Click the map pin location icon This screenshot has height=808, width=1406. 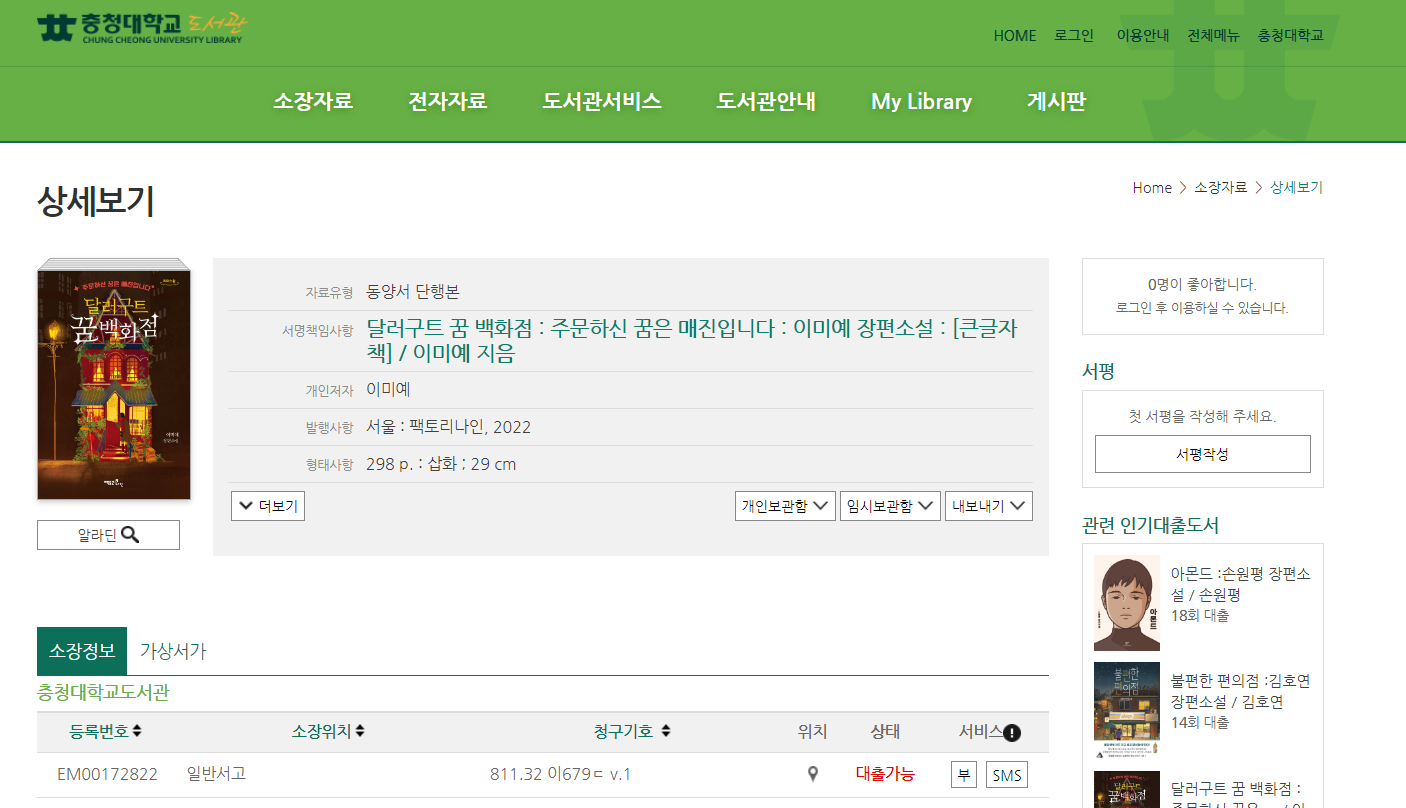(813, 774)
